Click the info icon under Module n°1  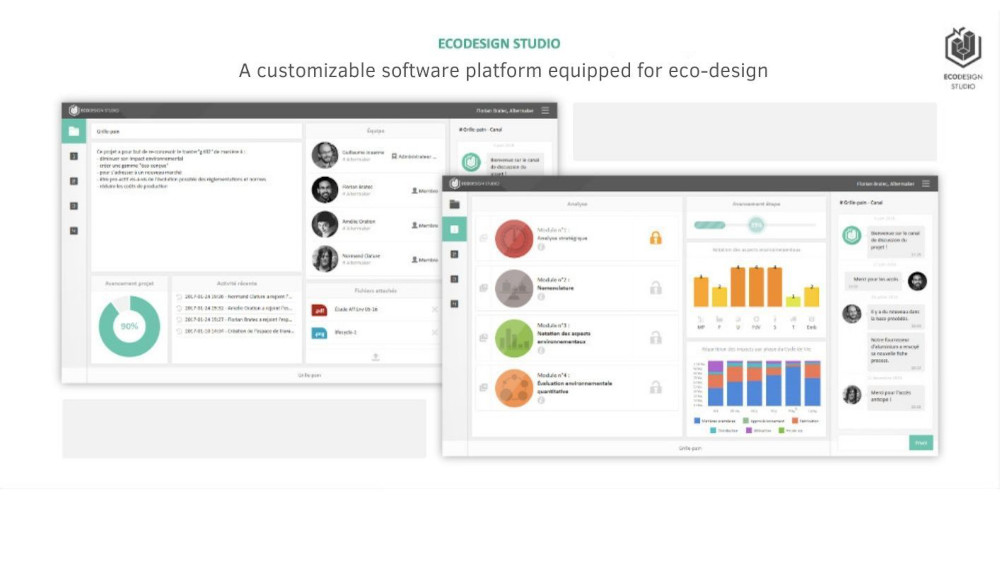[541, 247]
